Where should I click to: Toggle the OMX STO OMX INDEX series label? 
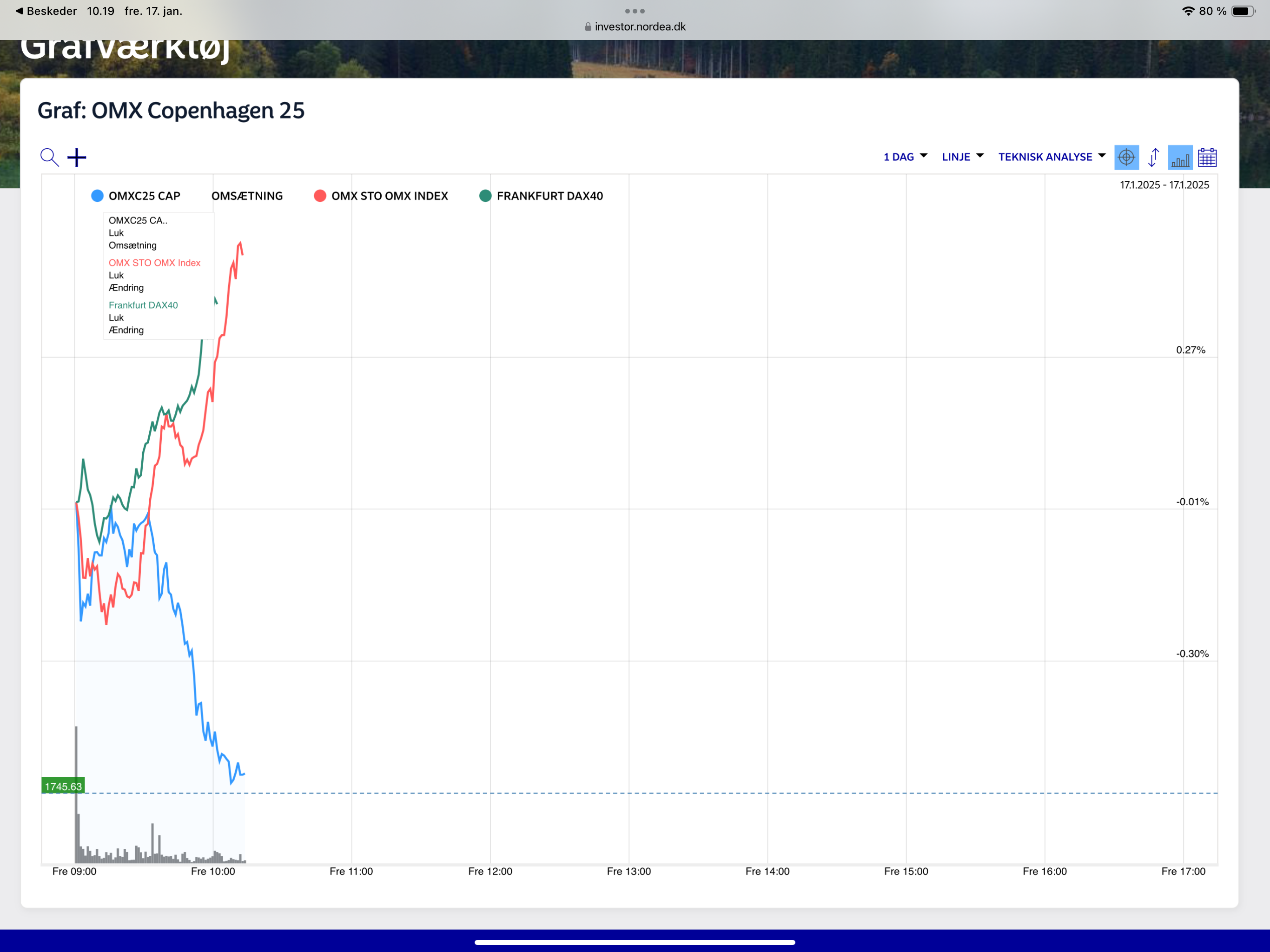click(x=389, y=196)
